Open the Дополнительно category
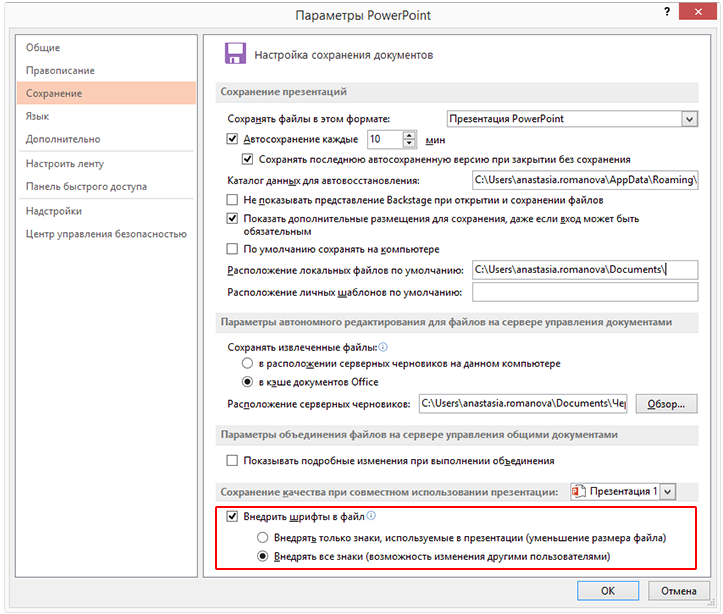 (107, 139)
